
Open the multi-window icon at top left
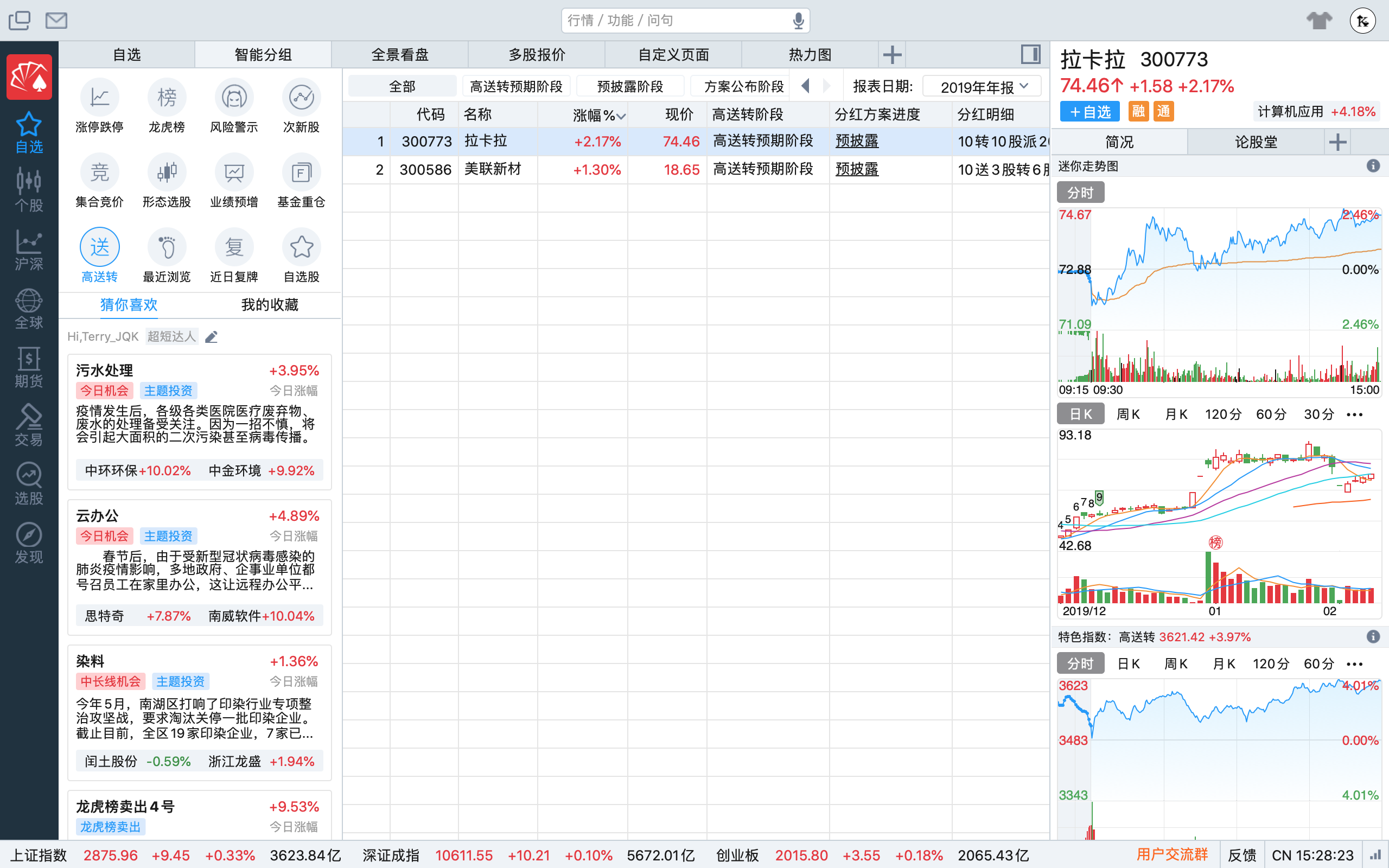[x=20, y=21]
